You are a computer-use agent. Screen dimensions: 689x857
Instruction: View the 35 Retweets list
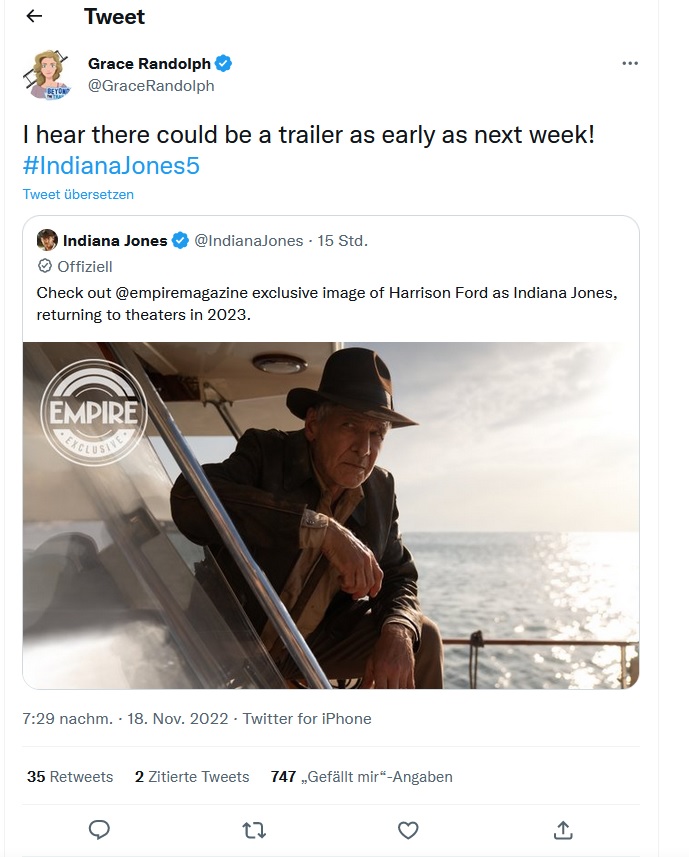click(x=70, y=776)
